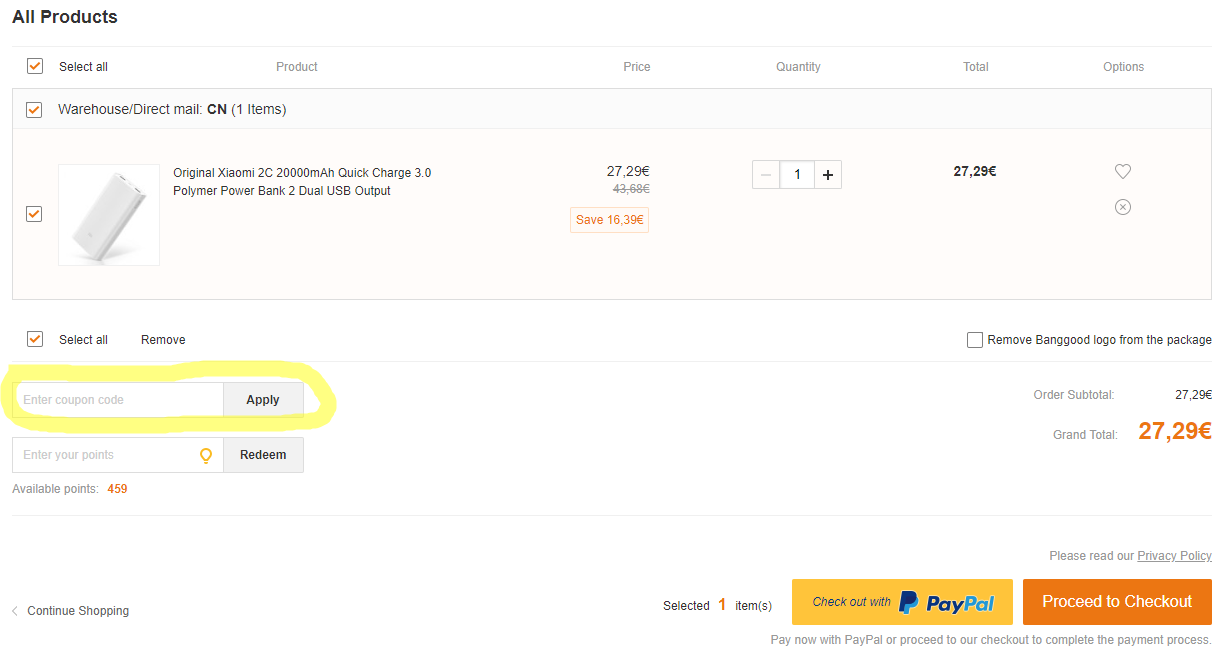Toggle top Select all checkbox
This screenshot has width=1227, height=658.
[x=35, y=66]
